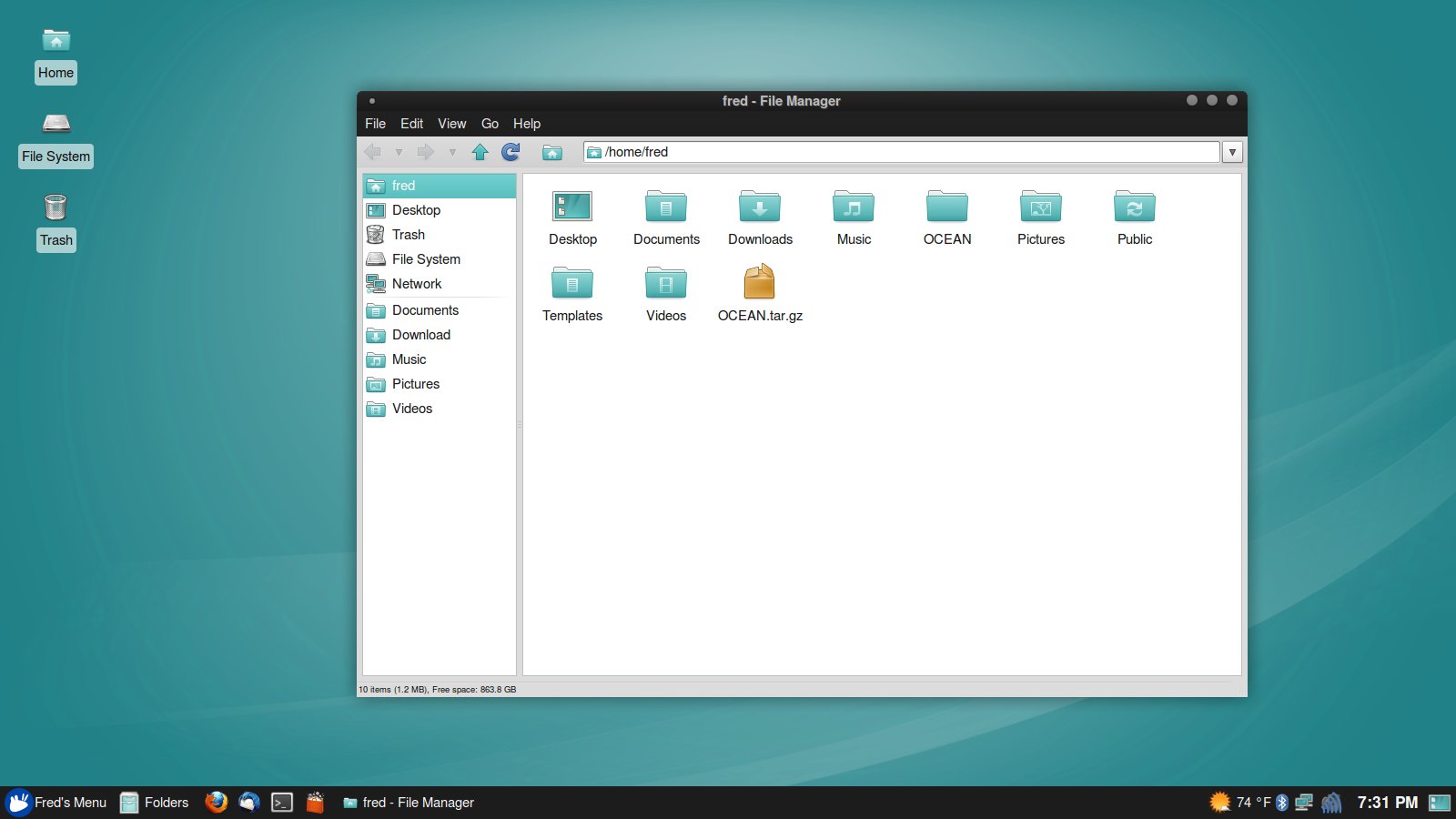Expand the location bar history dropdown
1456x819 pixels.
coord(1232,152)
